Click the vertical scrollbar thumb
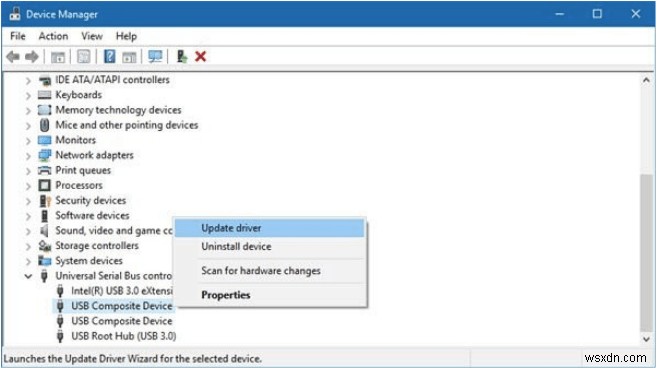Screen dimensions: 658x368 tap(646, 253)
